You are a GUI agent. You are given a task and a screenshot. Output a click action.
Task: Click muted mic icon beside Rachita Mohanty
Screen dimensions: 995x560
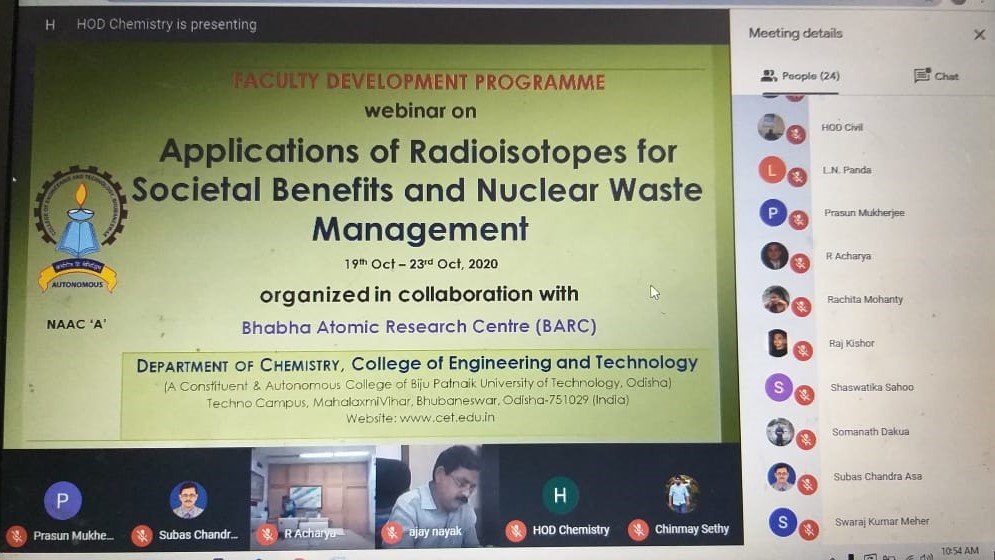(801, 307)
